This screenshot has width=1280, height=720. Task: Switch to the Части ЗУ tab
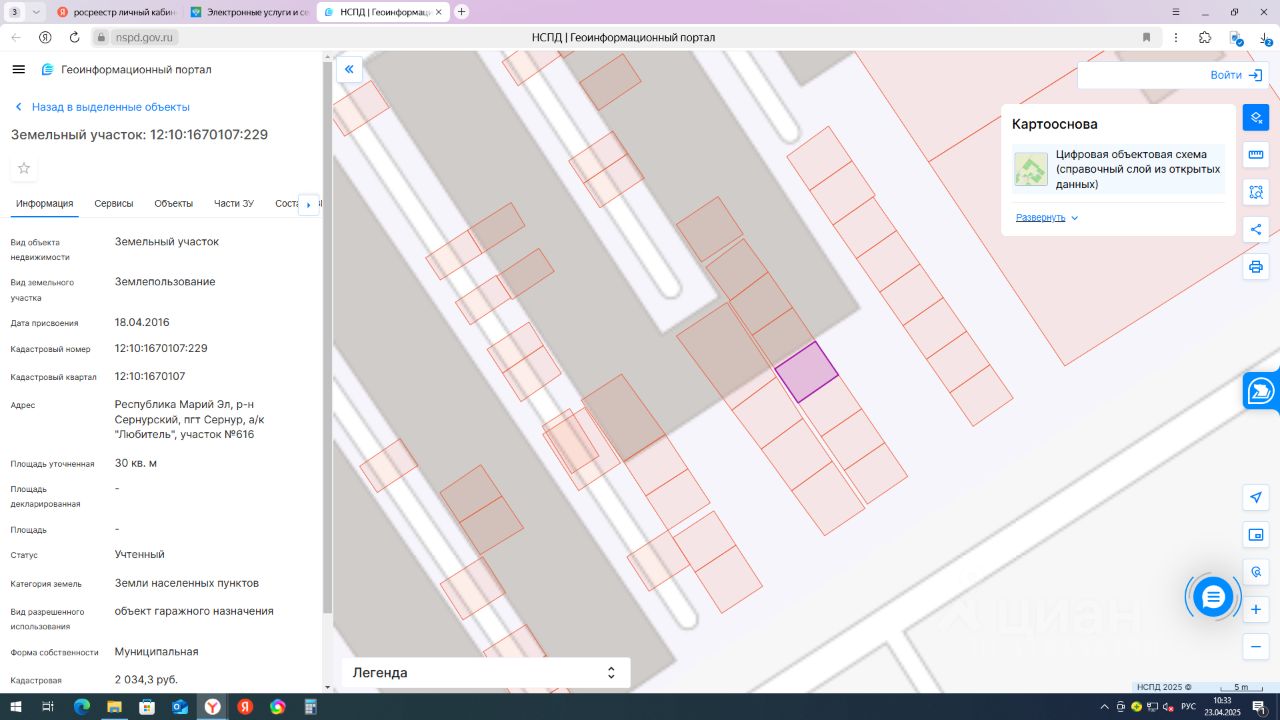pos(234,203)
